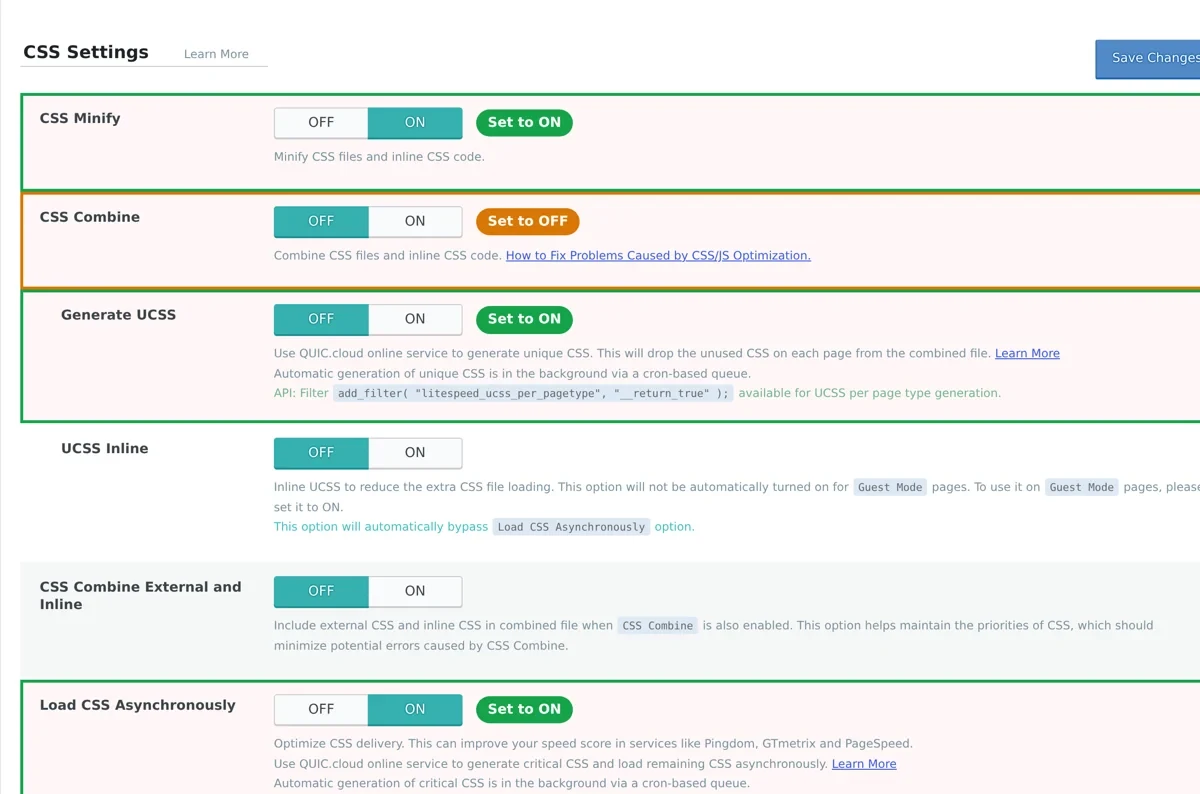
Task: Switch CSS Minify to ON
Action: 415,123
